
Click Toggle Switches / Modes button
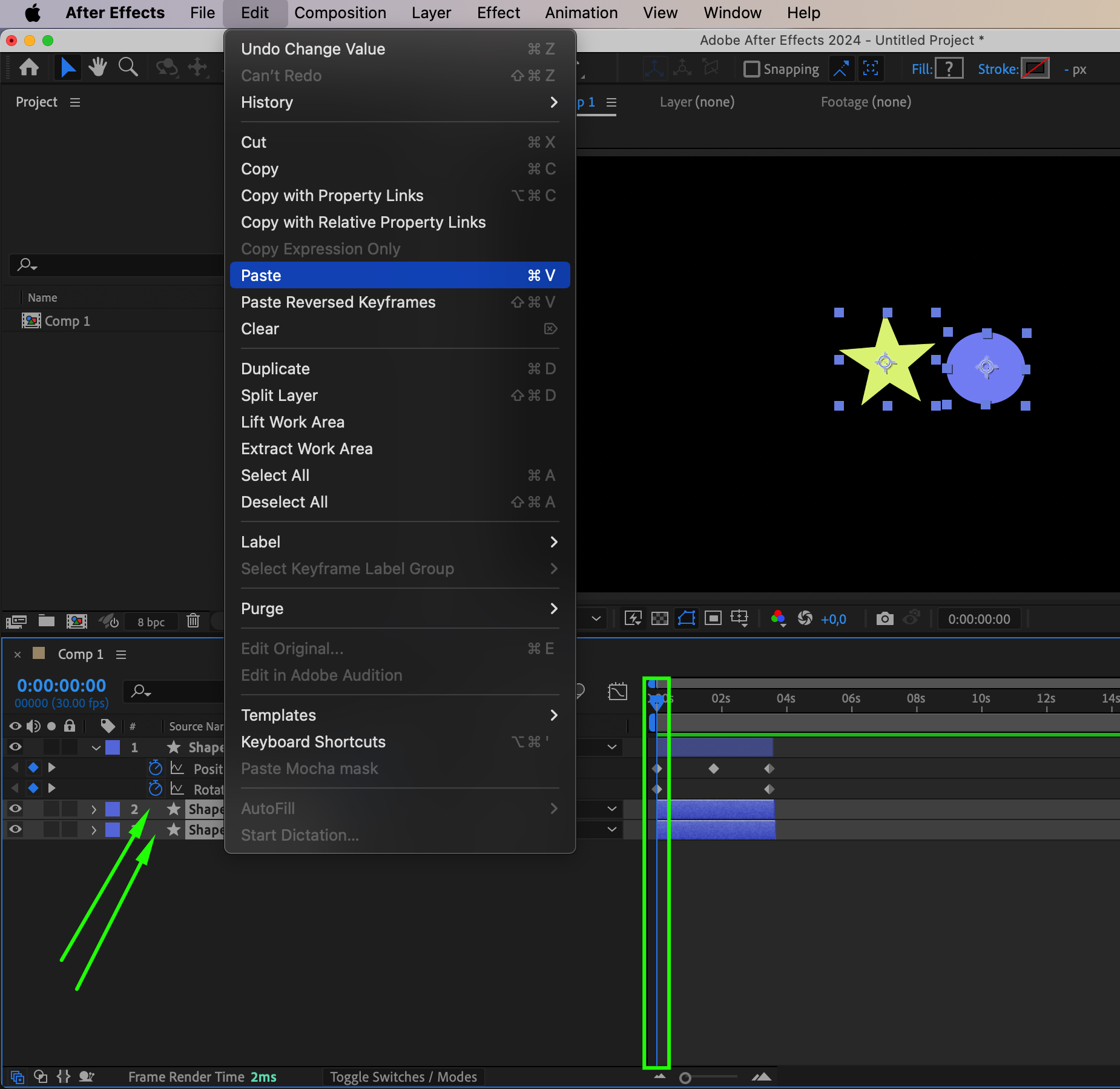[403, 1077]
